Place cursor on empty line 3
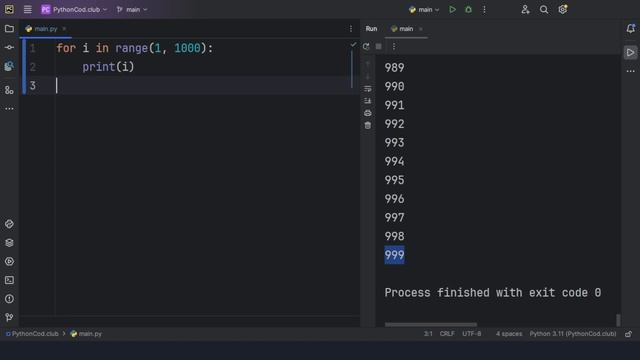 click(x=204, y=86)
